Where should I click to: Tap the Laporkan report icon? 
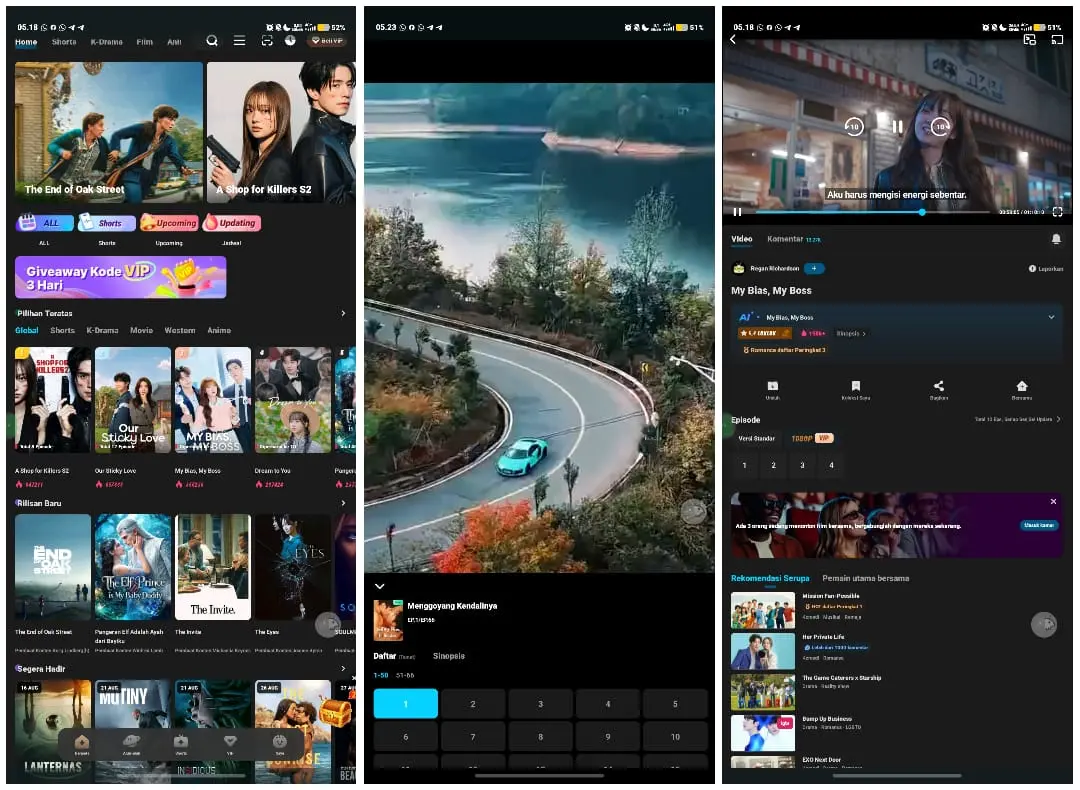pyautogui.click(x=1032, y=269)
